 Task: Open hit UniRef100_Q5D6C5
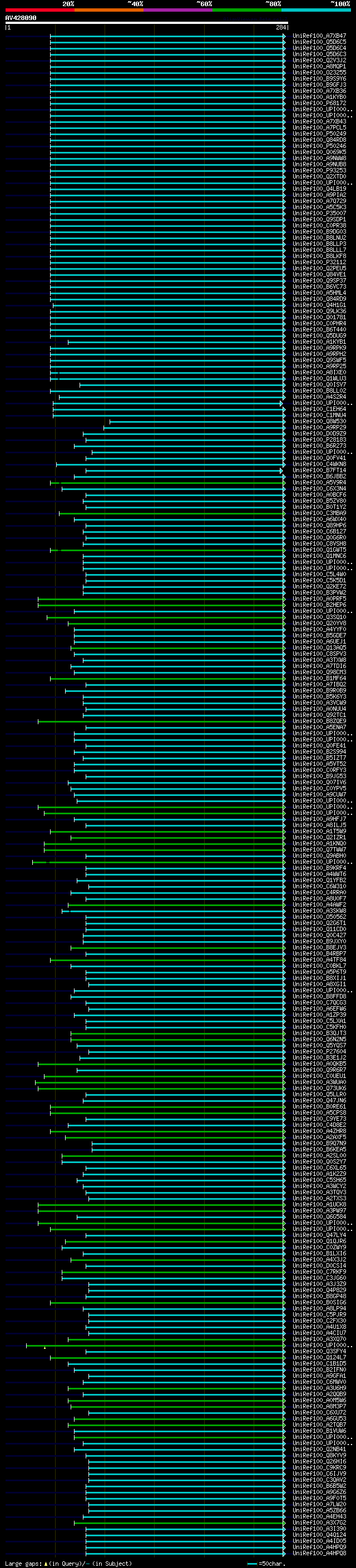click(x=319, y=42)
